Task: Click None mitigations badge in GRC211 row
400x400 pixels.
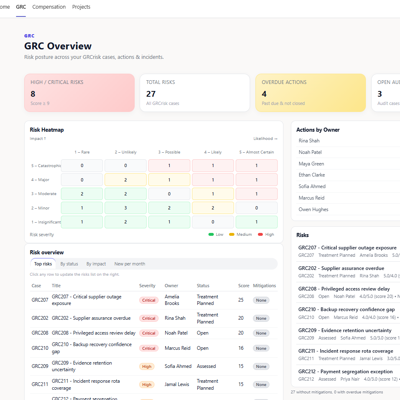Action: click(261, 385)
